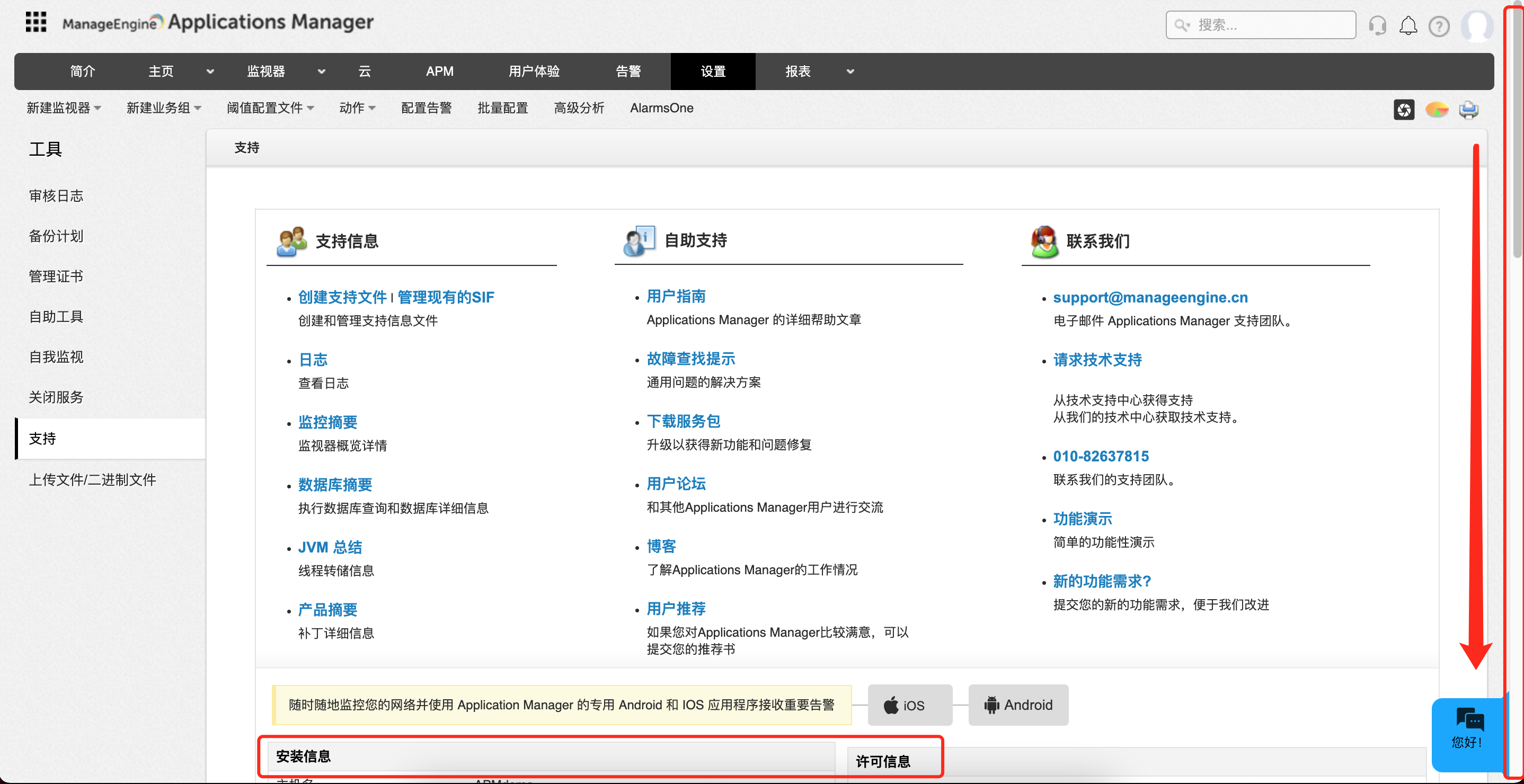Open 自我监视 in the tools sidebar
1524x784 pixels.
coord(56,357)
